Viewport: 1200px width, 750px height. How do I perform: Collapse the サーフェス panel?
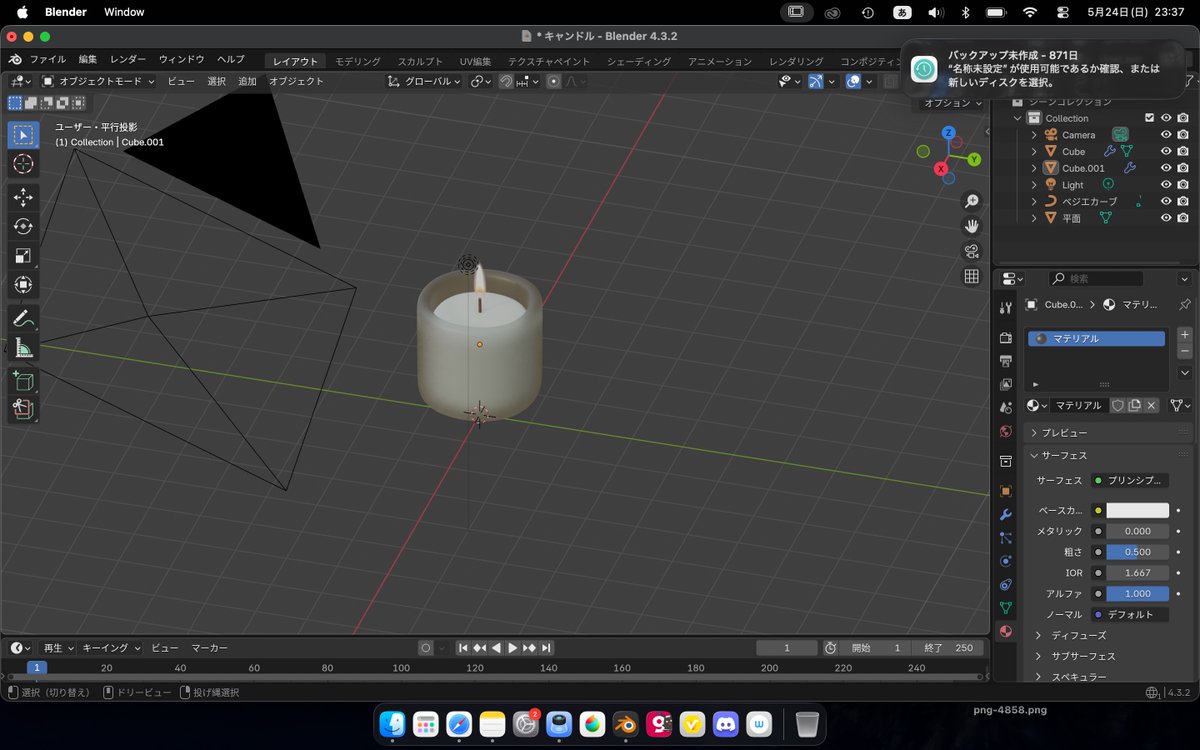click(1107, 455)
